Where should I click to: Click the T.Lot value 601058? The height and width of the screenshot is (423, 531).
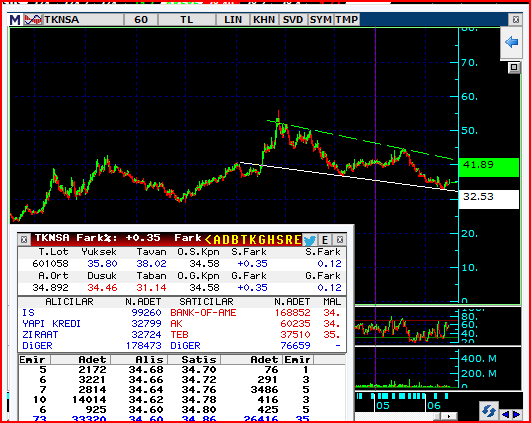click(50, 263)
